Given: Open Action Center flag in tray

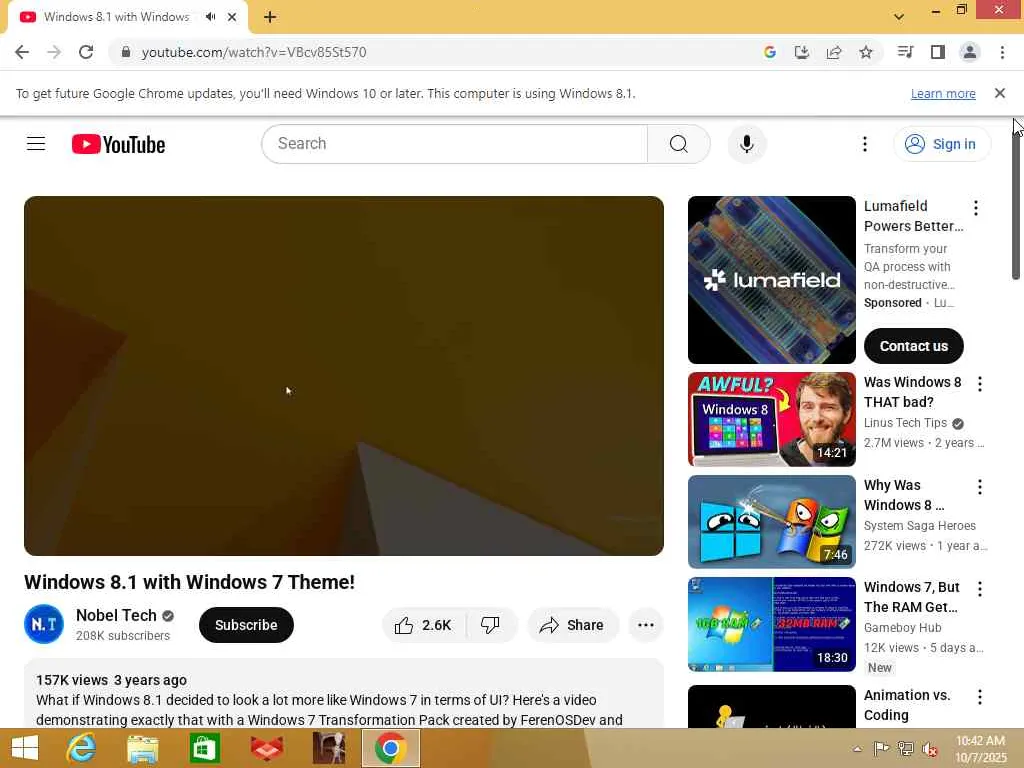Looking at the screenshot, I should point(881,749).
